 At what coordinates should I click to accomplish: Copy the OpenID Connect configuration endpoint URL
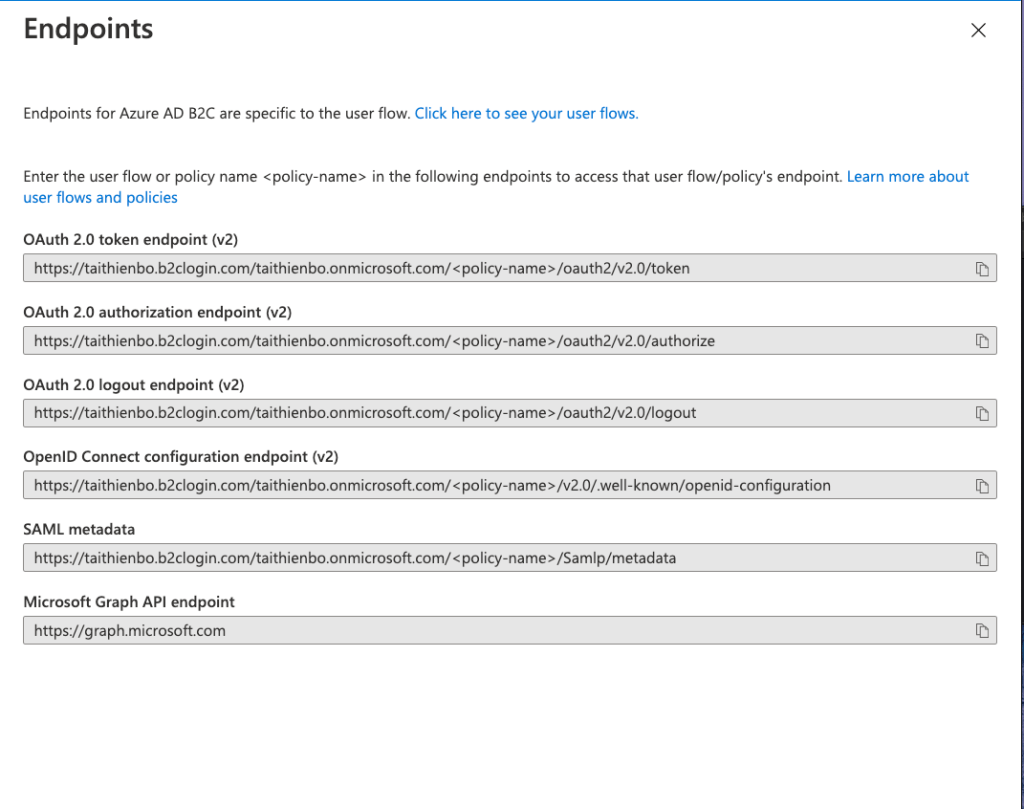coord(984,485)
